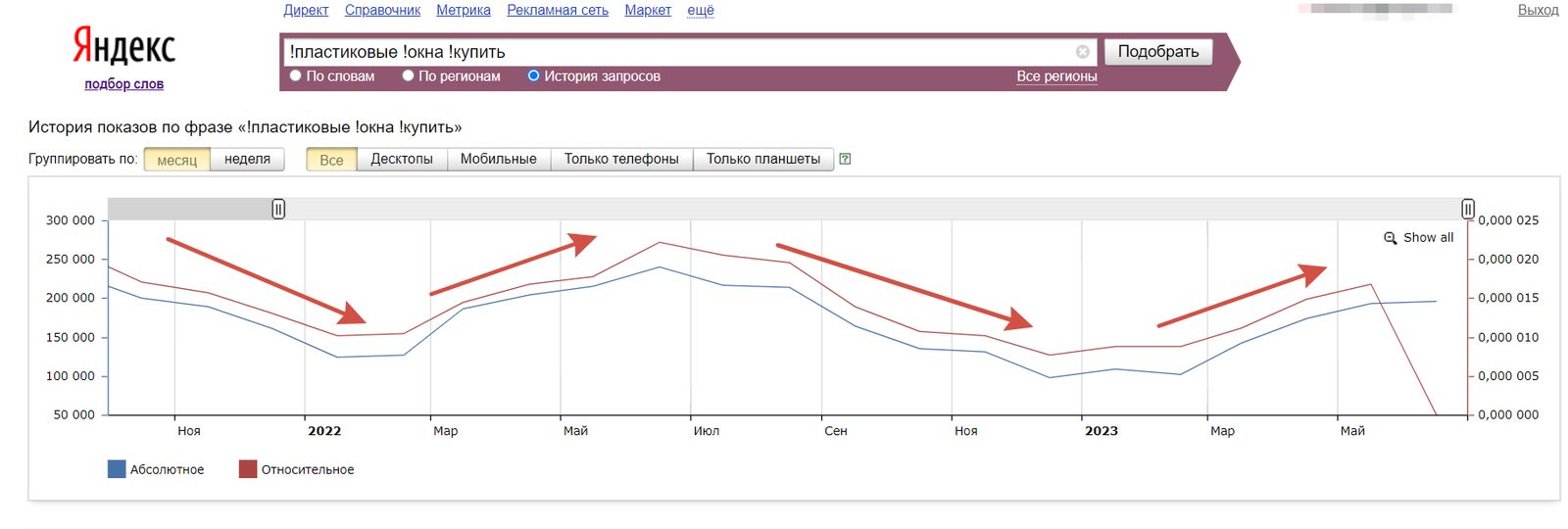Click the left range slider handle
This screenshot has width=1568, height=529.
[x=278, y=209]
